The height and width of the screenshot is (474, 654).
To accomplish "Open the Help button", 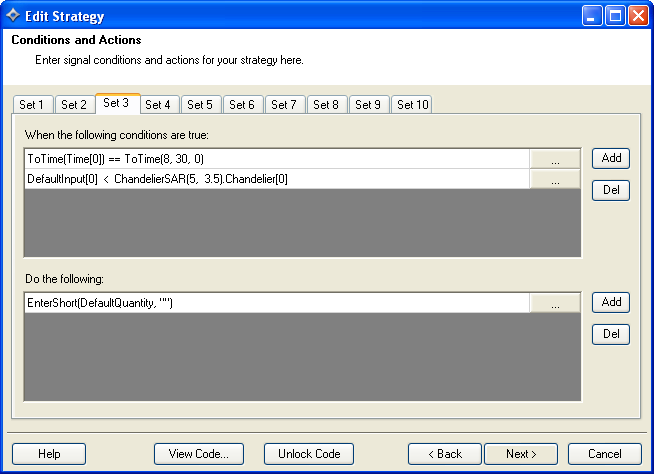I will [49, 454].
